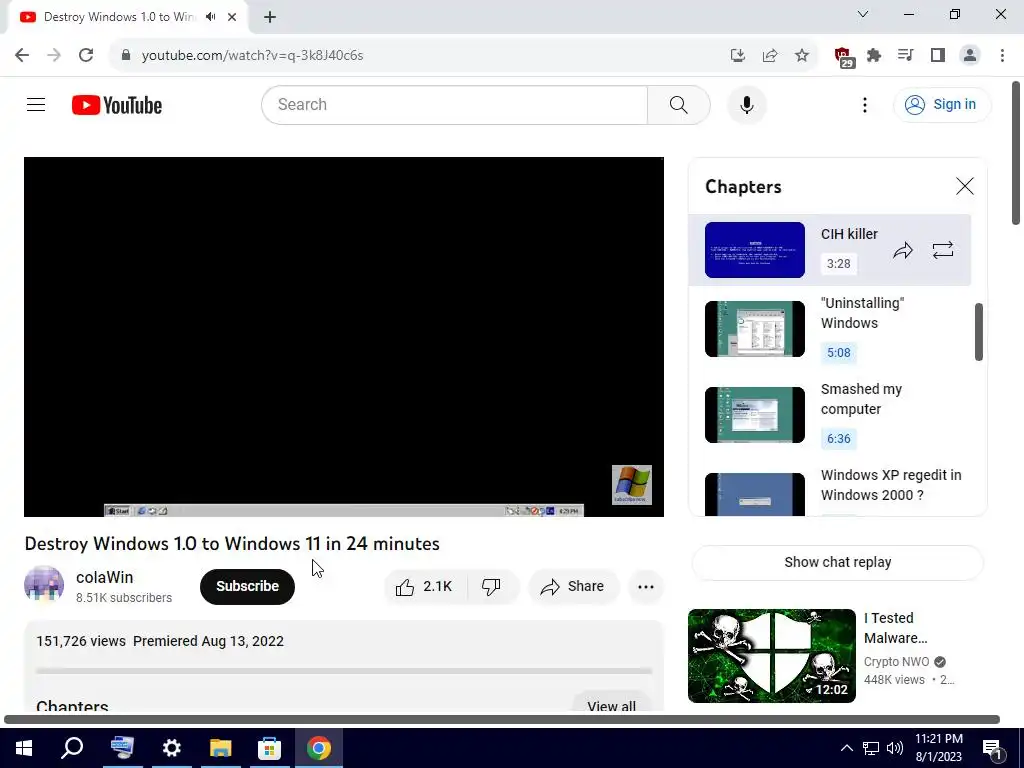Viewport: 1024px width, 768px height.
Task: Open a new tab
Action: 270,17
